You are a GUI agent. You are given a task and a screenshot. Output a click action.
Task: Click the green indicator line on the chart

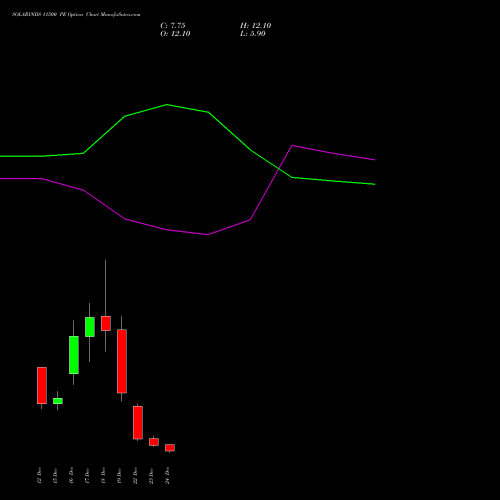[167, 105]
